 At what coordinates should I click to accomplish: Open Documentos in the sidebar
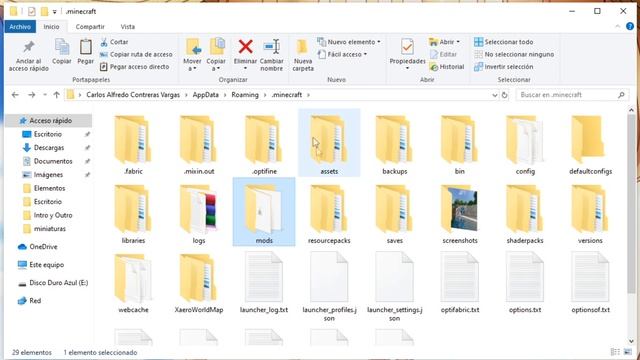[53, 161]
